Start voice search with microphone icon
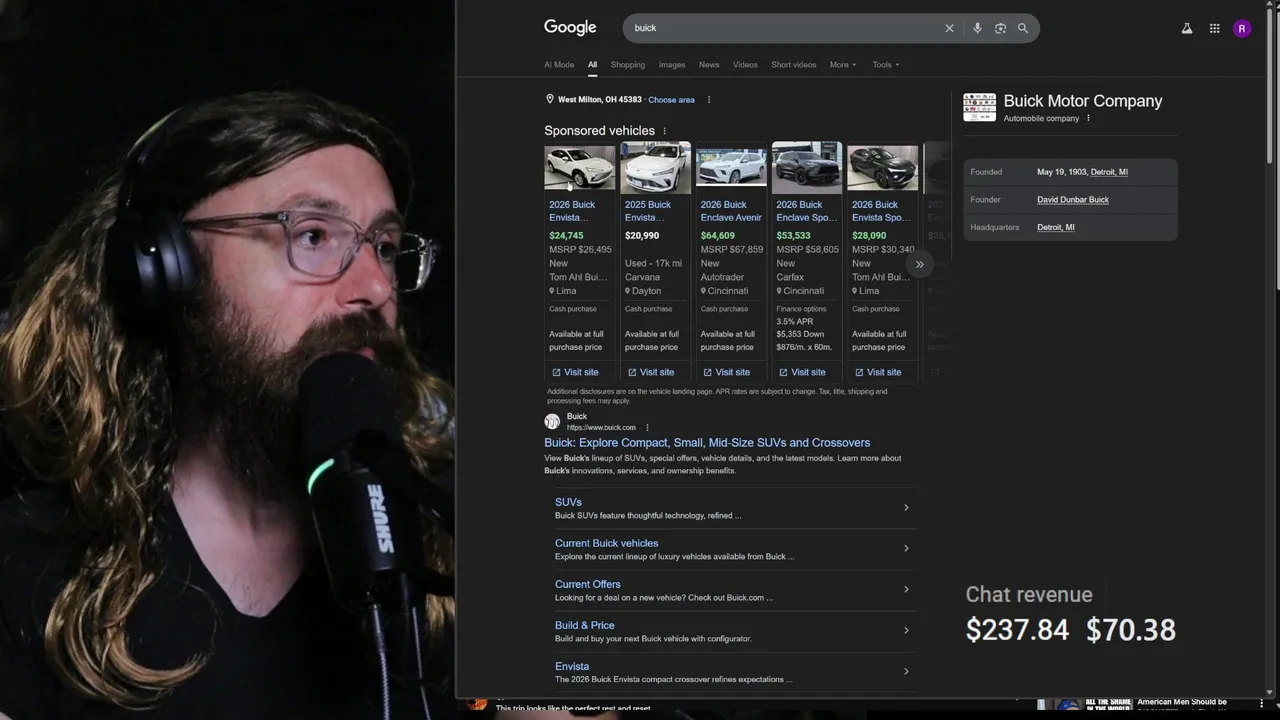1280x720 pixels. click(x=977, y=28)
